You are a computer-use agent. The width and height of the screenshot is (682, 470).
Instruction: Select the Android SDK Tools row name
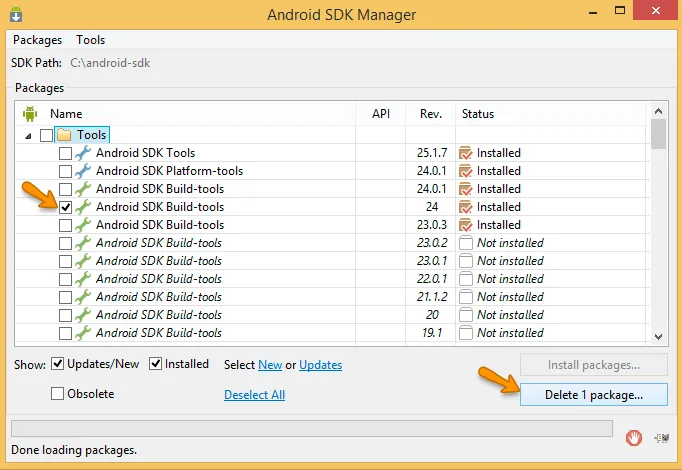tap(145, 153)
